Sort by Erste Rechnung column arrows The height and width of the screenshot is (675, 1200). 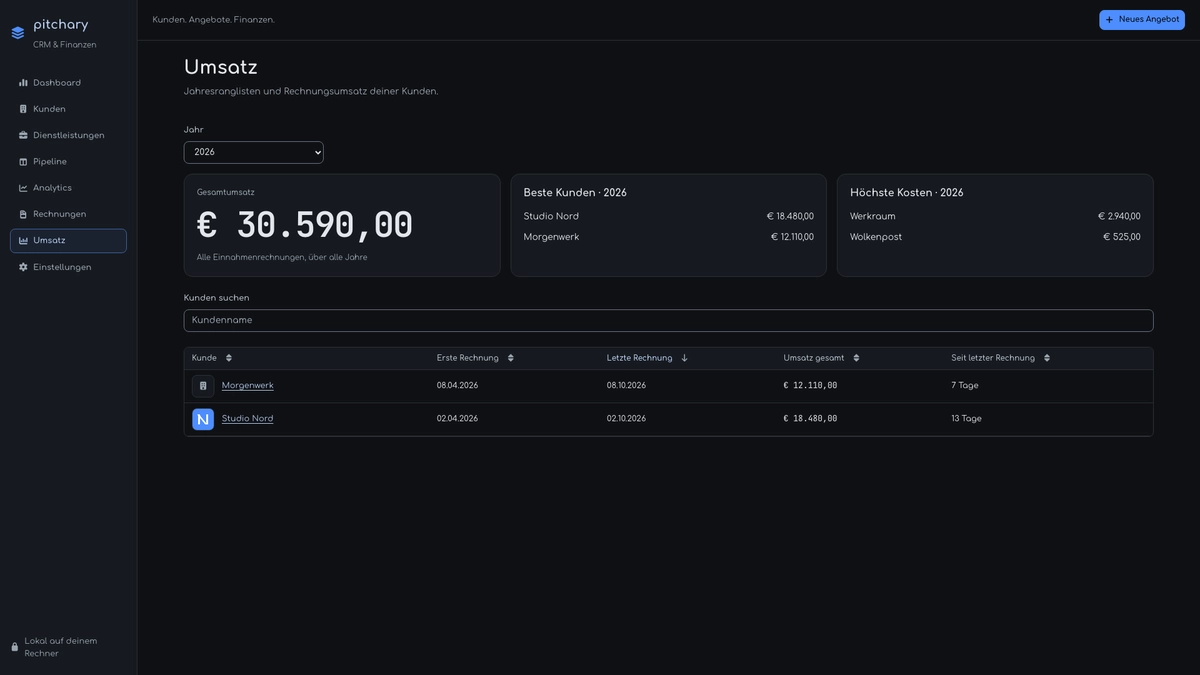tap(511, 358)
